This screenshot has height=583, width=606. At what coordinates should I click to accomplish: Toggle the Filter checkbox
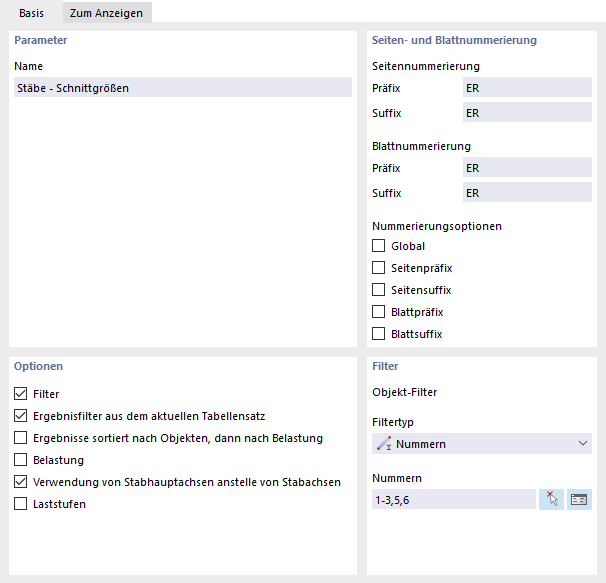21,394
